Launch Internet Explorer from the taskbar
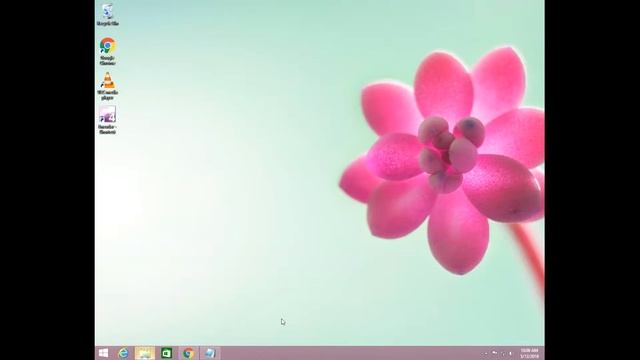This screenshot has height=360, width=640. tap(123, 353)
